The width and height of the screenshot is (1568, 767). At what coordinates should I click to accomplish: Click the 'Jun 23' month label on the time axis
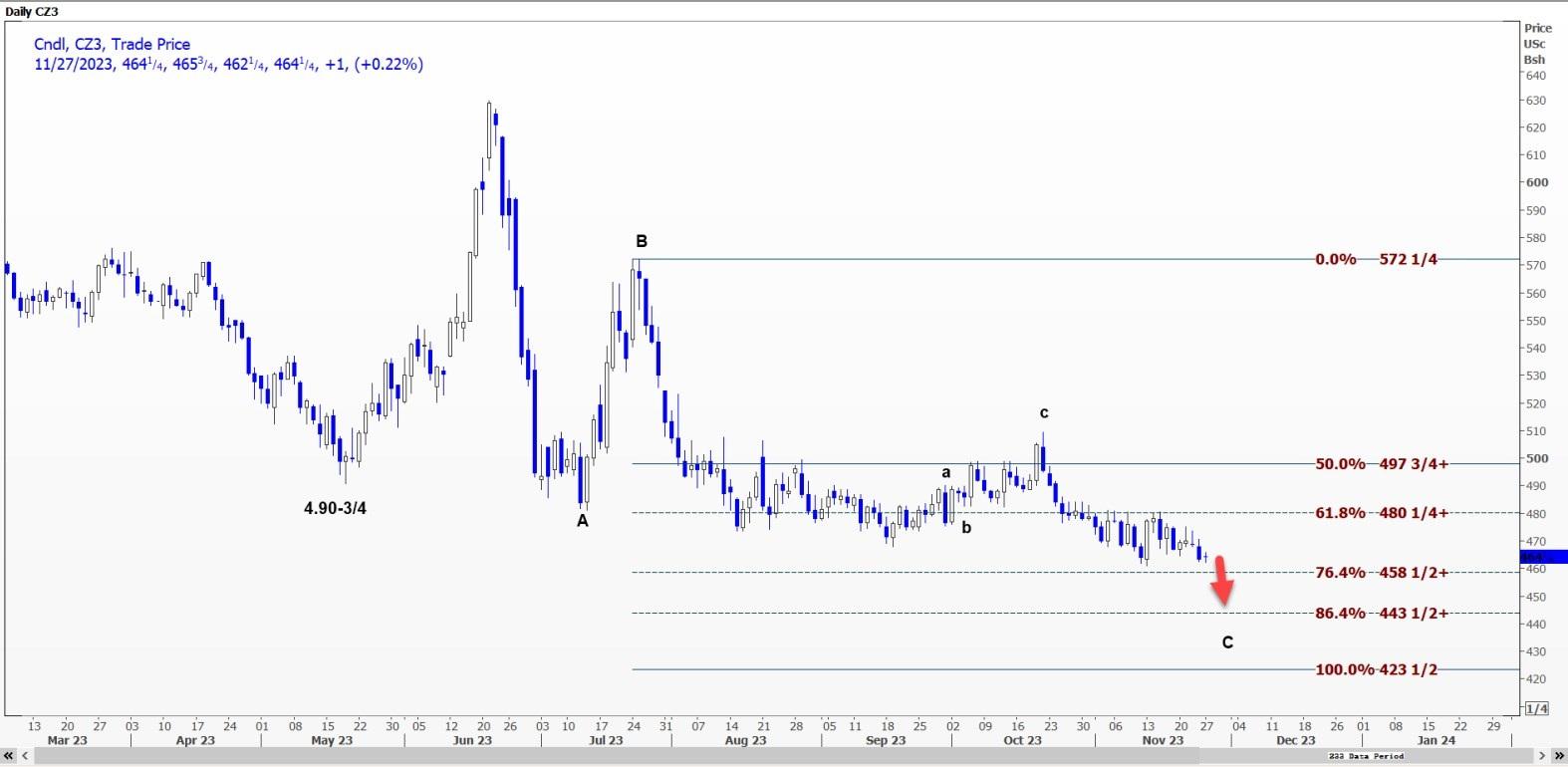point(472,740)
